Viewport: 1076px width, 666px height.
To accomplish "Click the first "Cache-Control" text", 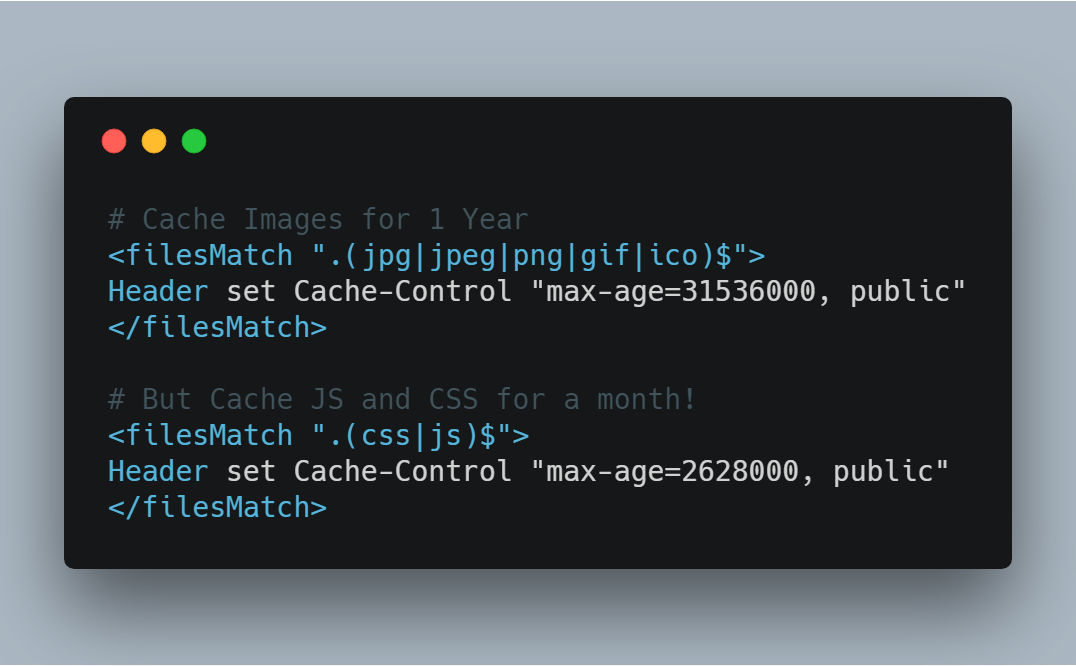I will [x=402, y=291].
